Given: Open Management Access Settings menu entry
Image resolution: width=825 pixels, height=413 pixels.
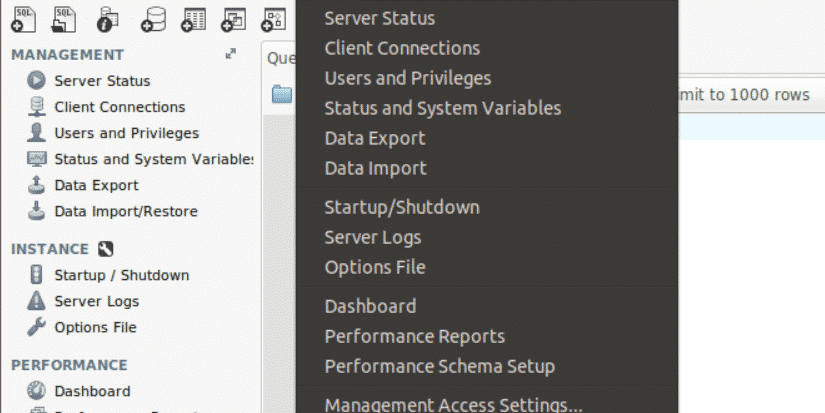Looking at the screenshot, I should coord(453,405).
